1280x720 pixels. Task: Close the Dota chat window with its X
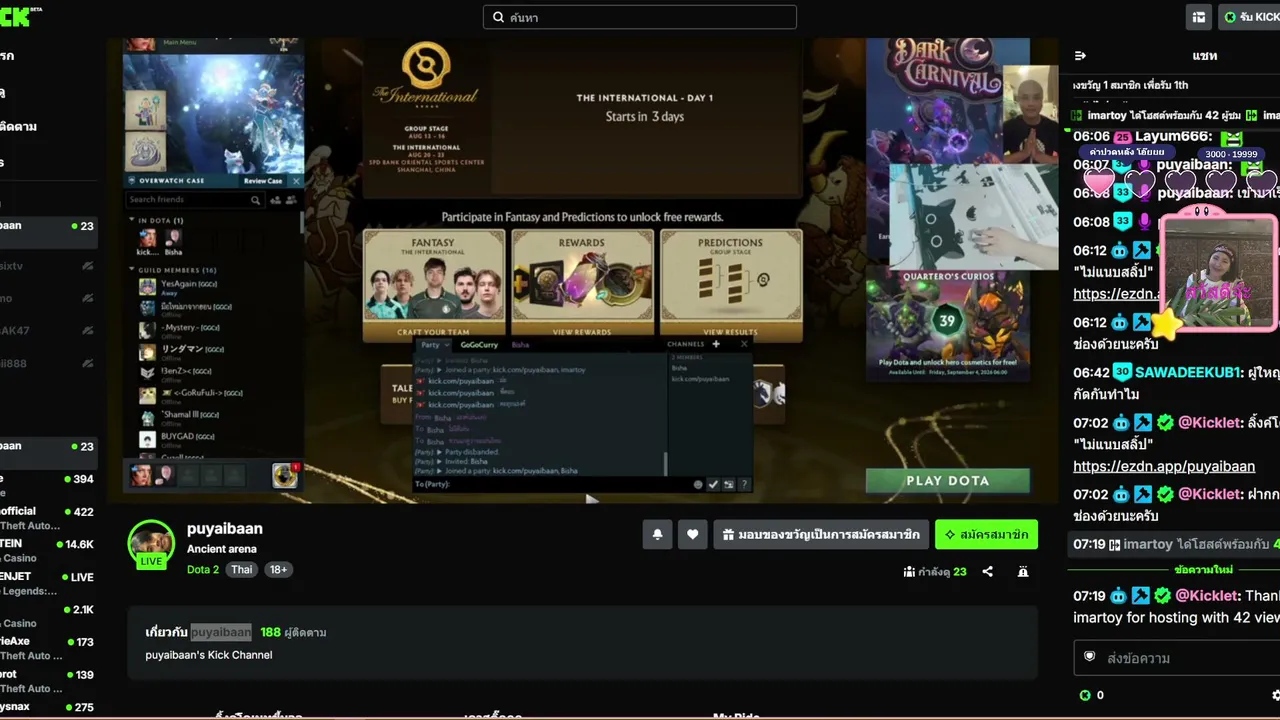point(744,344)
